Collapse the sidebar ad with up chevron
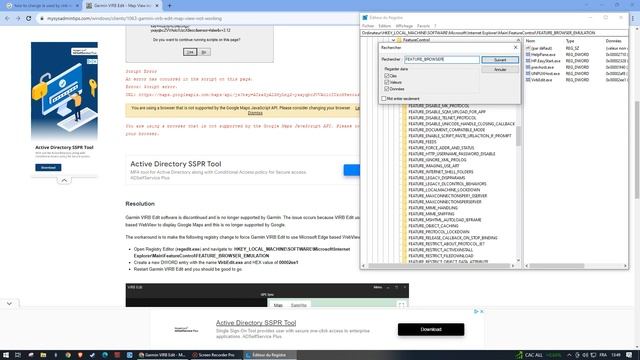 [64, 180]
